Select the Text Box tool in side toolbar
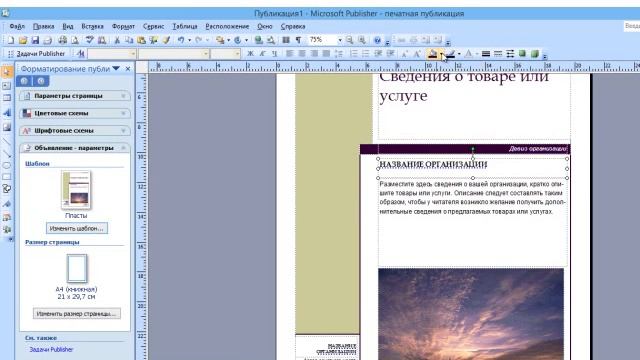 pyautogui.click(x=7, y=86)
